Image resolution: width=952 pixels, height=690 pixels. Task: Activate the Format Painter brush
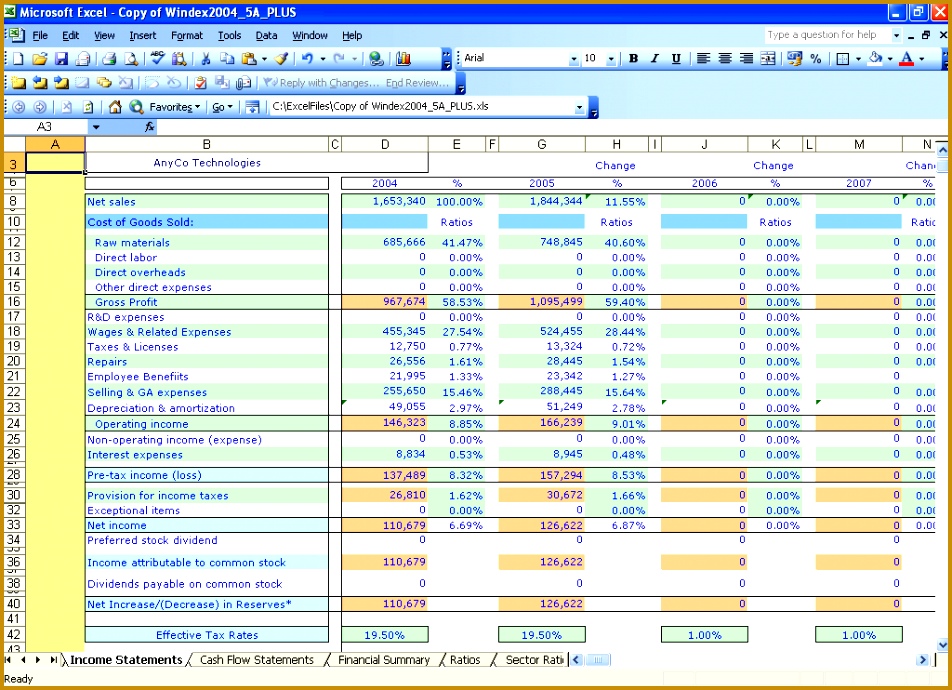click(x=281, y=59)
